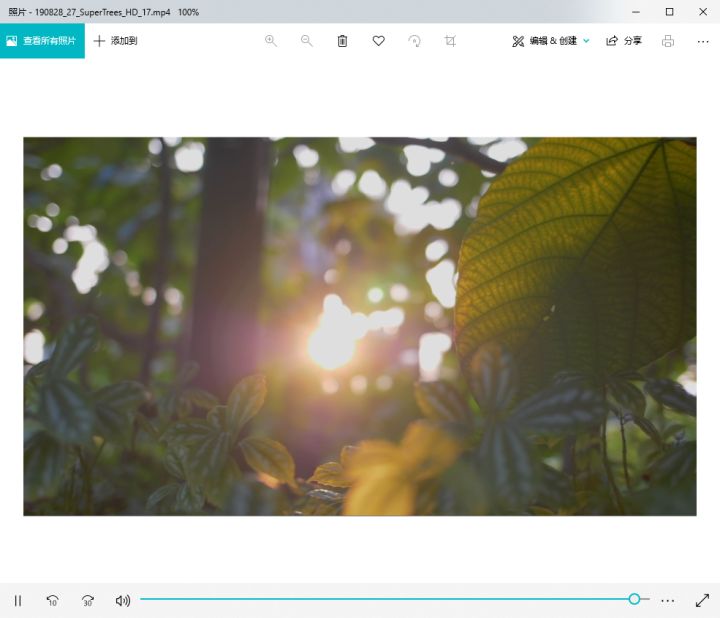
Task: Pause the video playback
Action: click(x=18, y=601)
